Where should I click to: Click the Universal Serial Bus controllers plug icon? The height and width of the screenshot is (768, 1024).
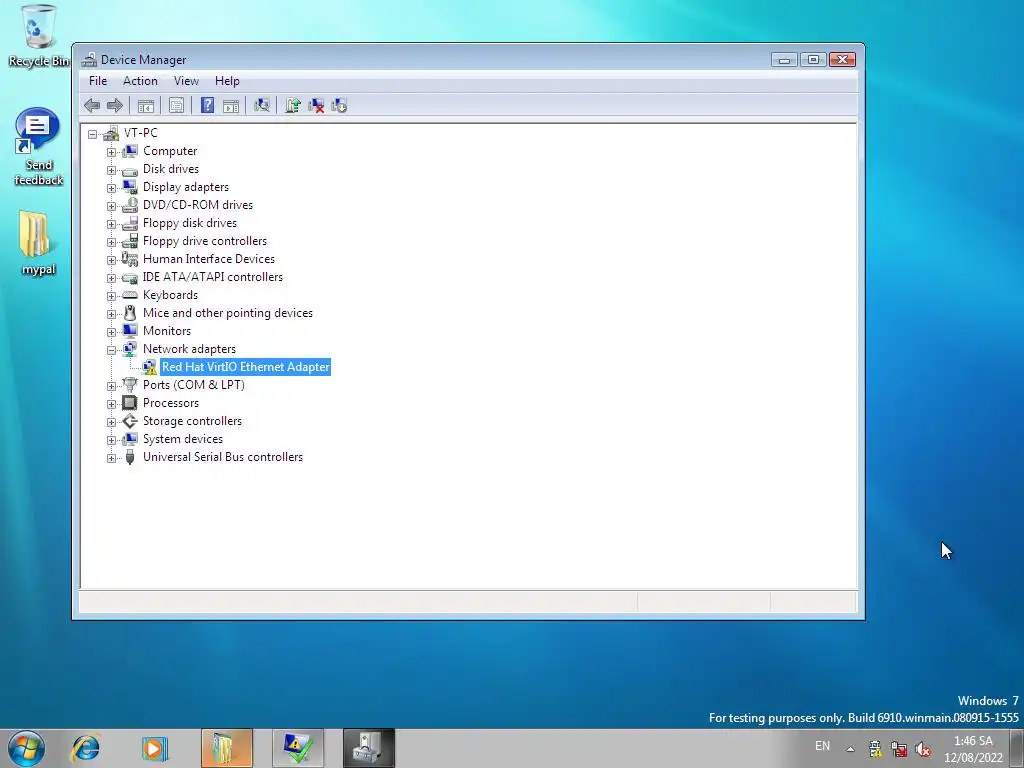(130, 457)
